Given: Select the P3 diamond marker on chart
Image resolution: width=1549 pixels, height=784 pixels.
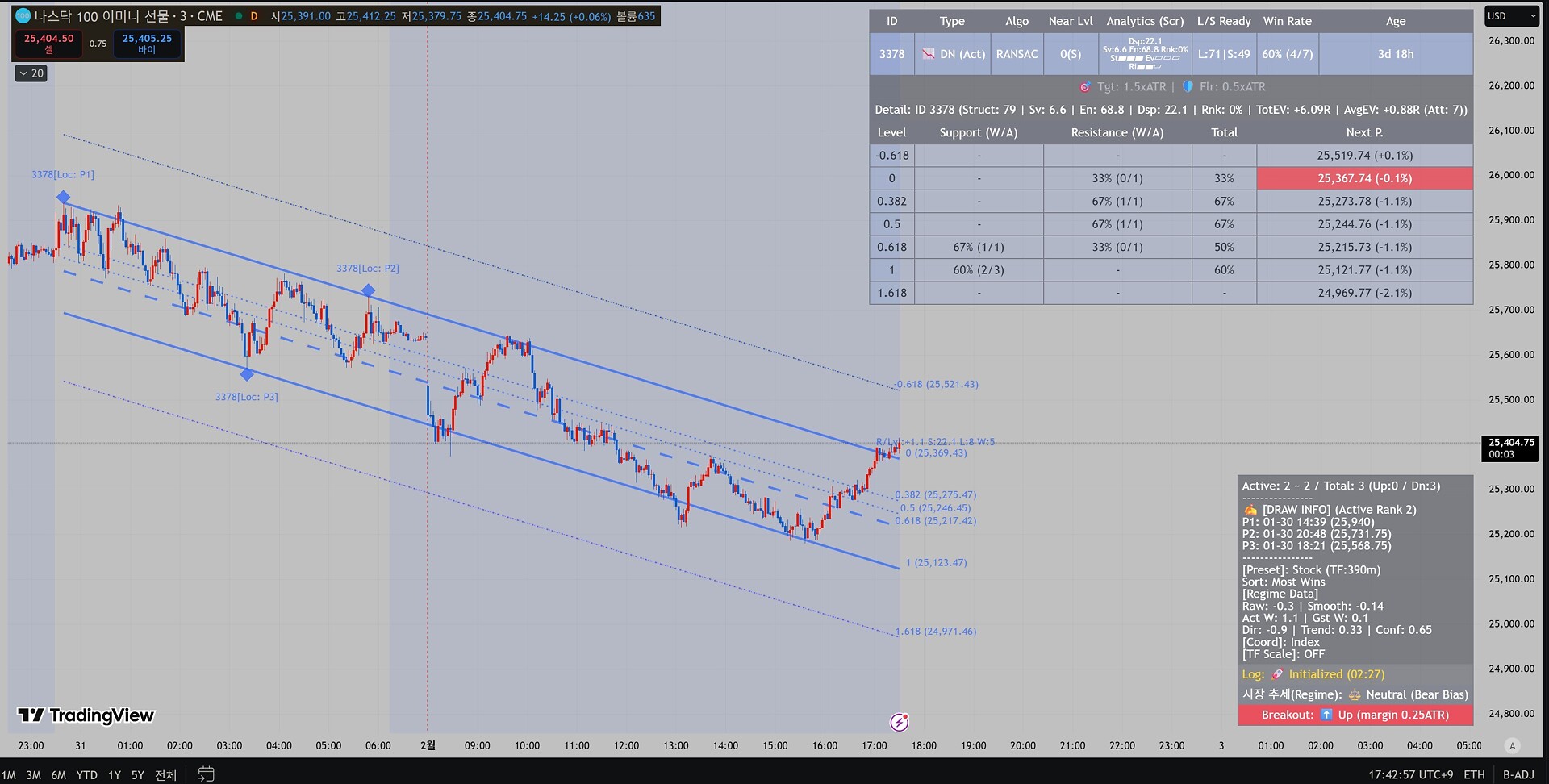Looking at the screenshot, I should click(x=247, y=374).
